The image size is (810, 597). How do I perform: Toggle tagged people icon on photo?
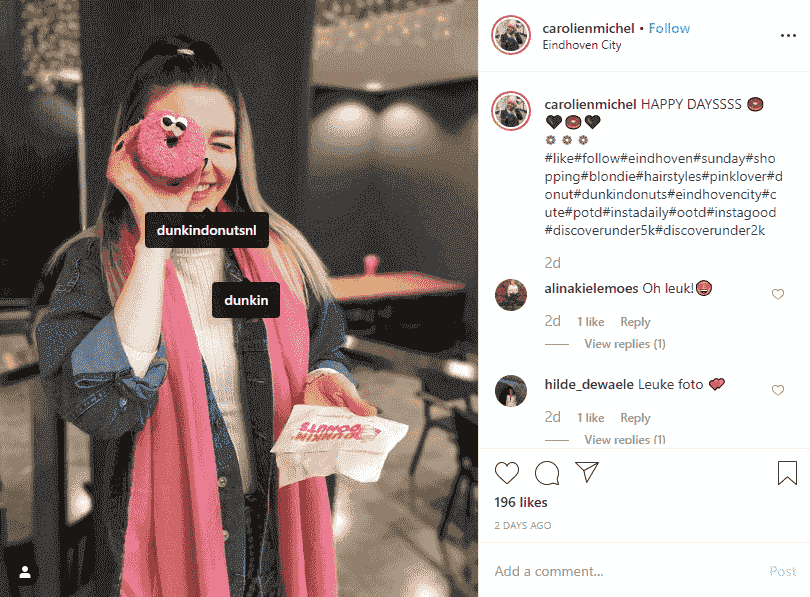(x=25, y=572)
